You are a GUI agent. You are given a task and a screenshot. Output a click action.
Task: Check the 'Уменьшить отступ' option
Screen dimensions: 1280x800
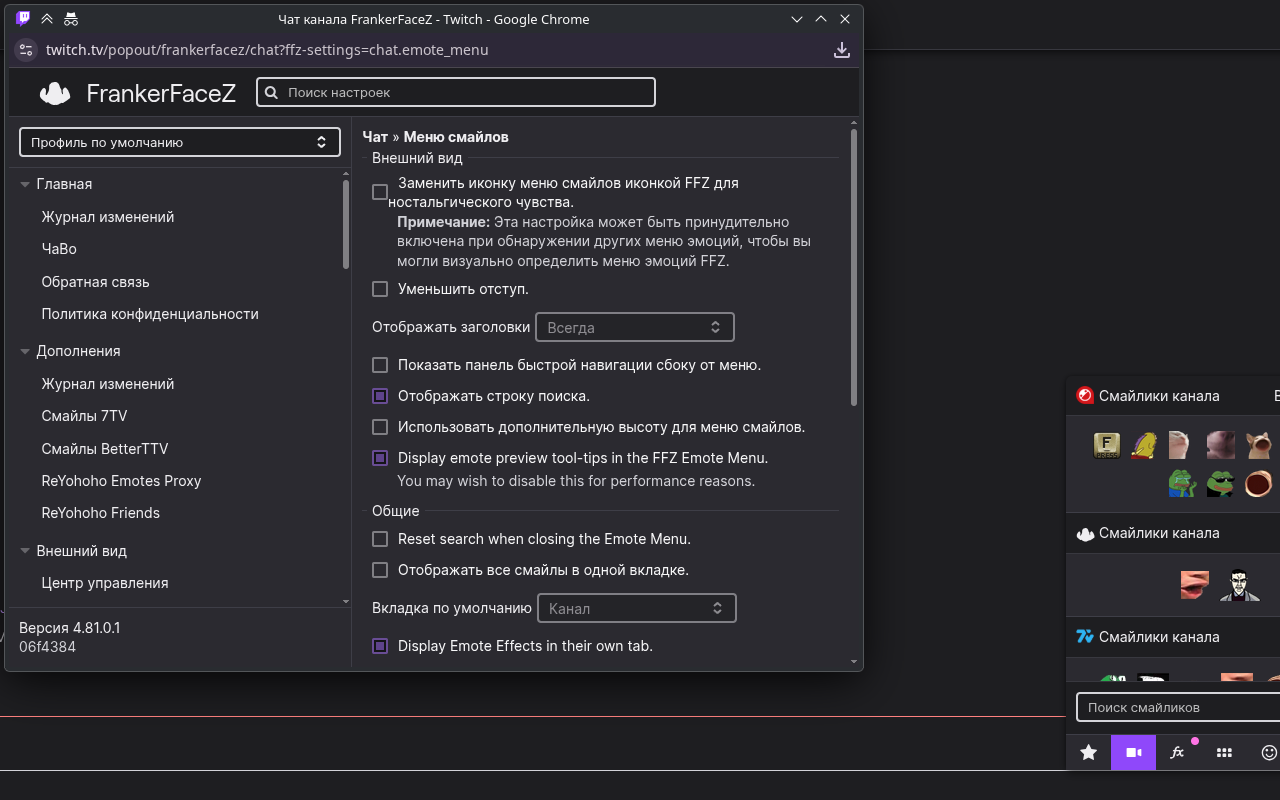point(380,289)
